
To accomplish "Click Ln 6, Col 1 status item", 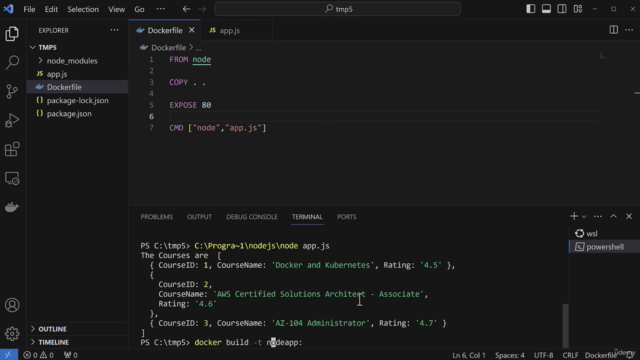I will pos(469,355).
